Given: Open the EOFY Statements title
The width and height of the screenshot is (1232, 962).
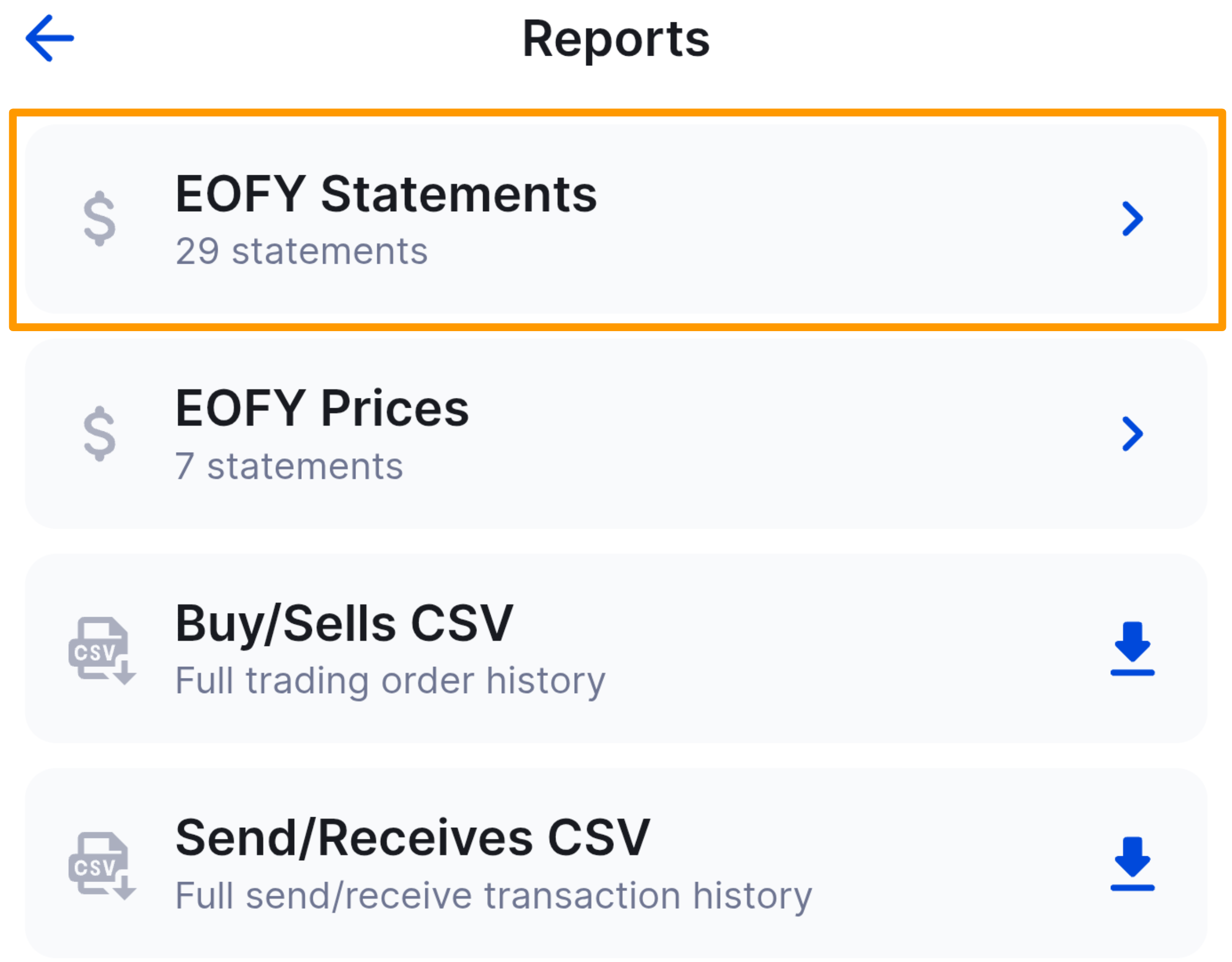Looking at the screenshot, I should click(x=386, y=194).
